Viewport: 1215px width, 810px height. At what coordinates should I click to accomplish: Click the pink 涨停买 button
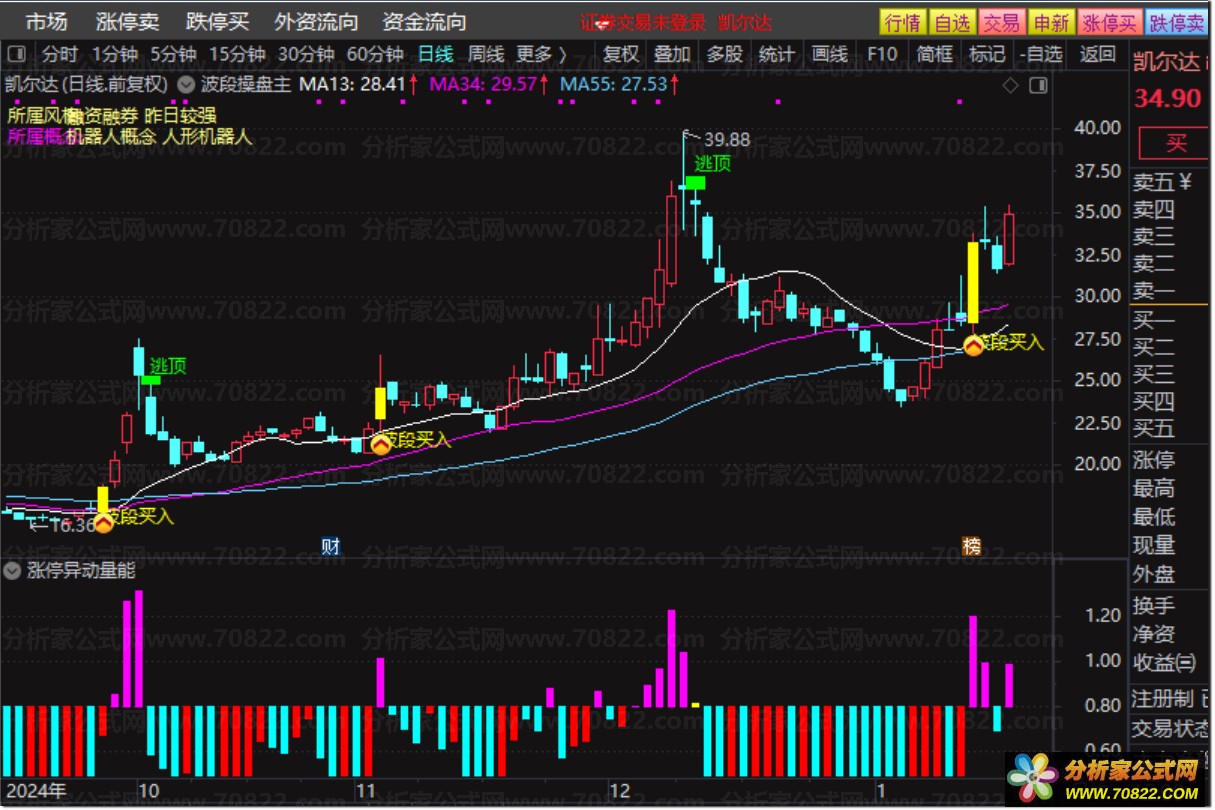tap(1109, 23)
